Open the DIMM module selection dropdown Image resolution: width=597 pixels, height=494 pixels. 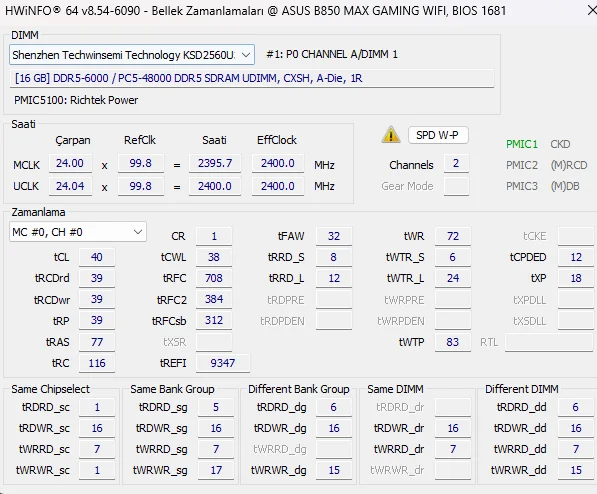pos(132,55)
